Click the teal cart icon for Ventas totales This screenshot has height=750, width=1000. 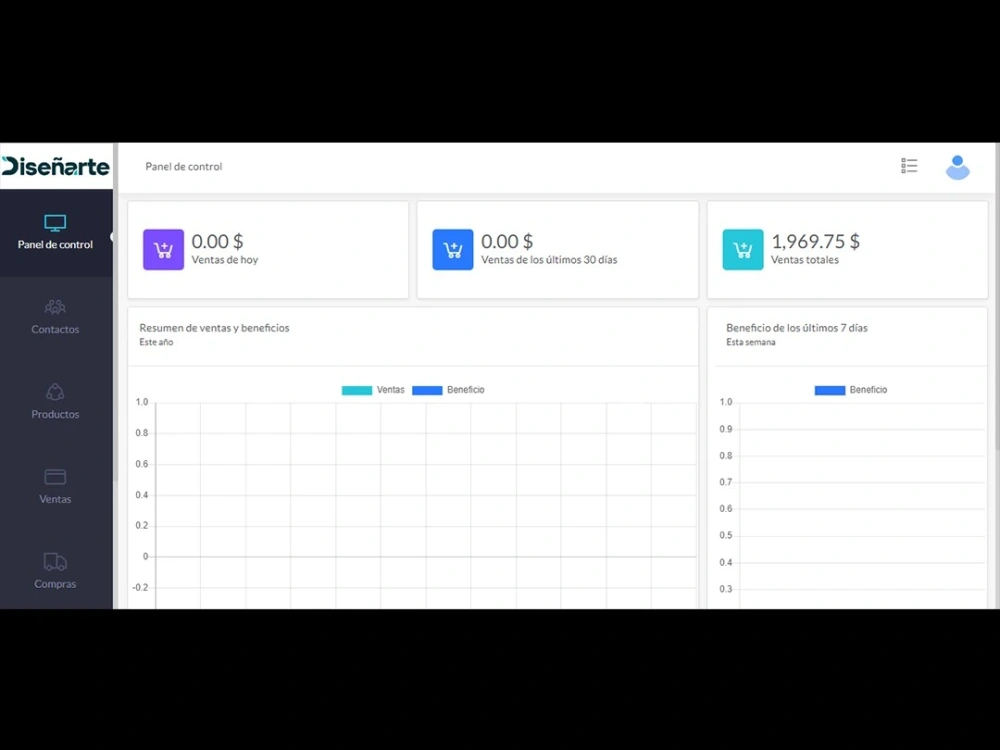click(743, 249)
